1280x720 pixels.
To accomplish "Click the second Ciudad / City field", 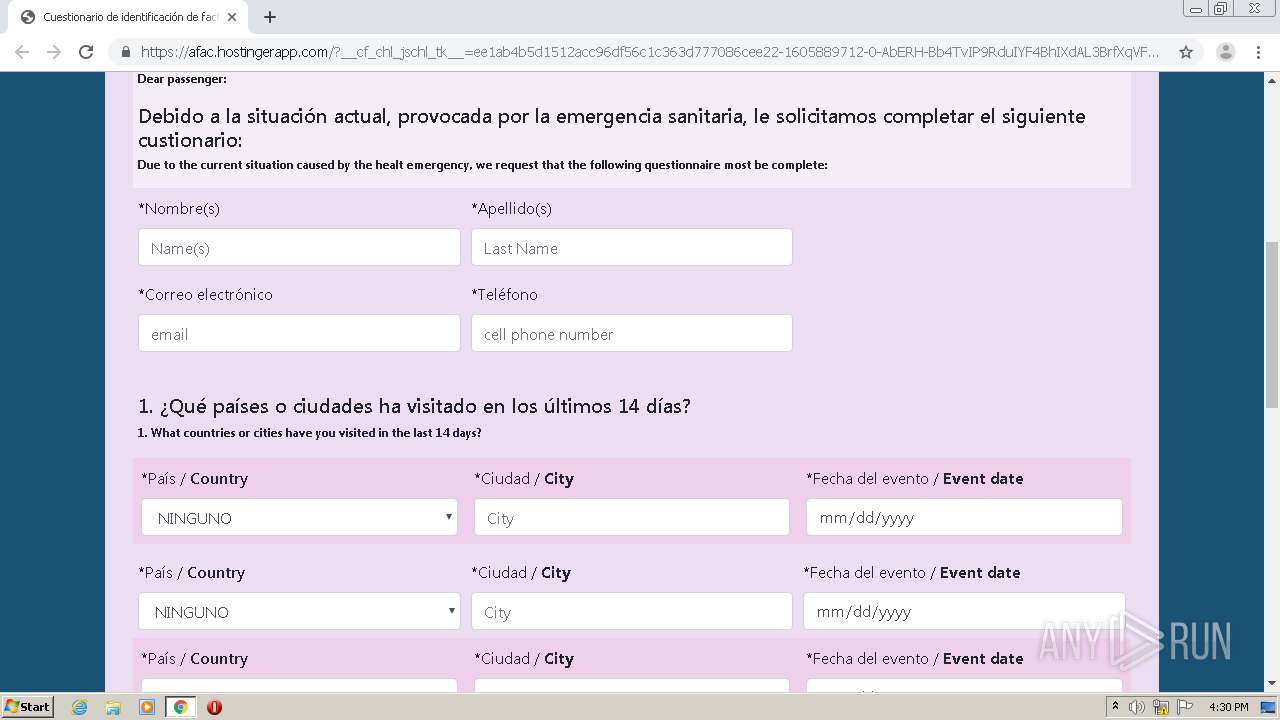I will (632, 611).
